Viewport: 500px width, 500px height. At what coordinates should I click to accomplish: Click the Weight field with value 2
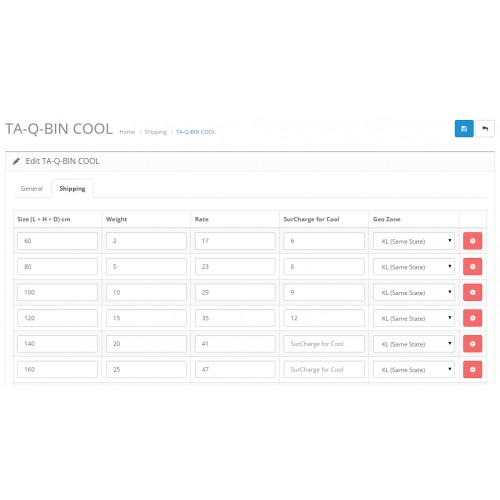(x=146, y=241)
